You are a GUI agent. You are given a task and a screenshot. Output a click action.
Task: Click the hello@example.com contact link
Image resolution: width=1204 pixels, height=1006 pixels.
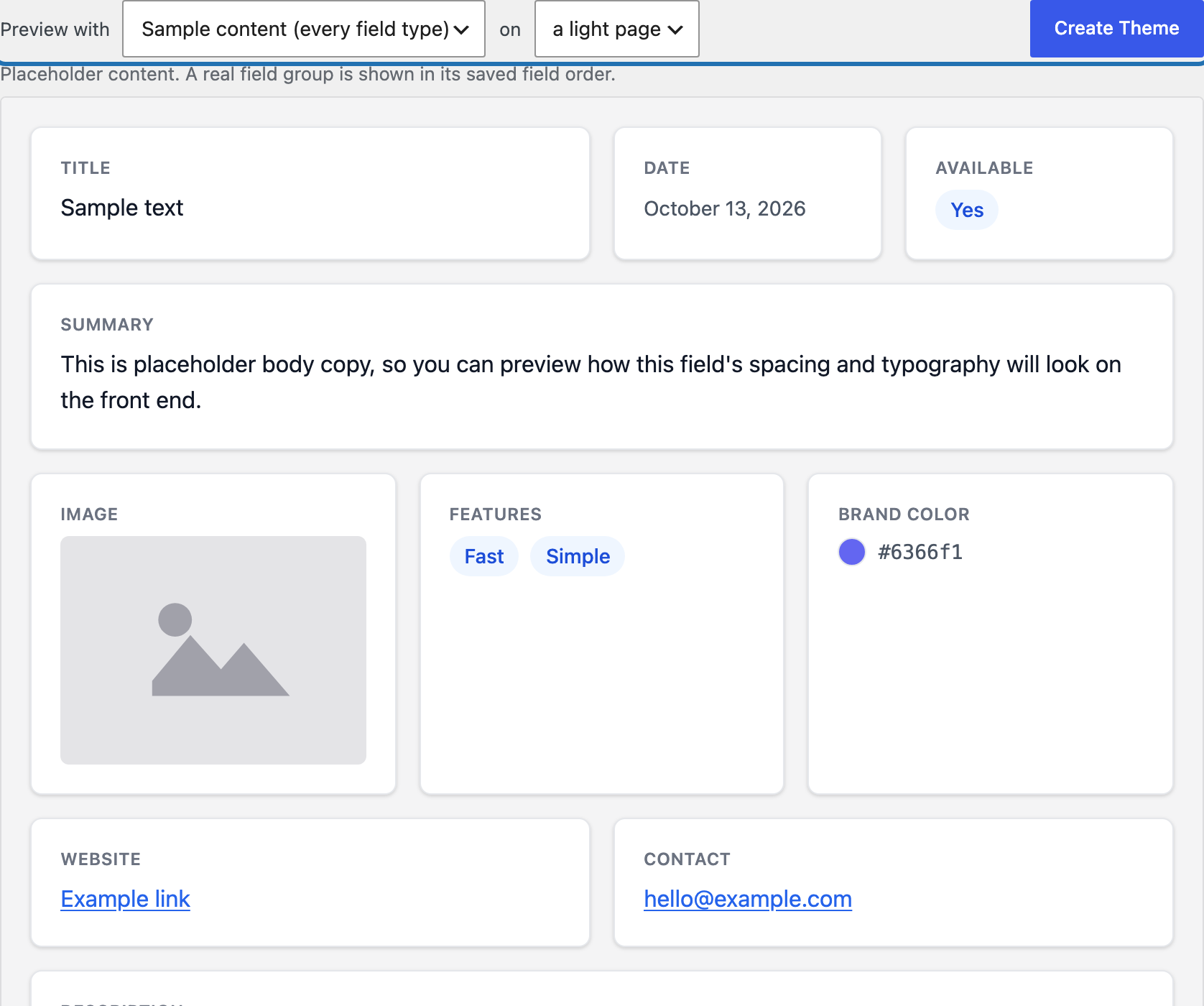coord(748,899)
